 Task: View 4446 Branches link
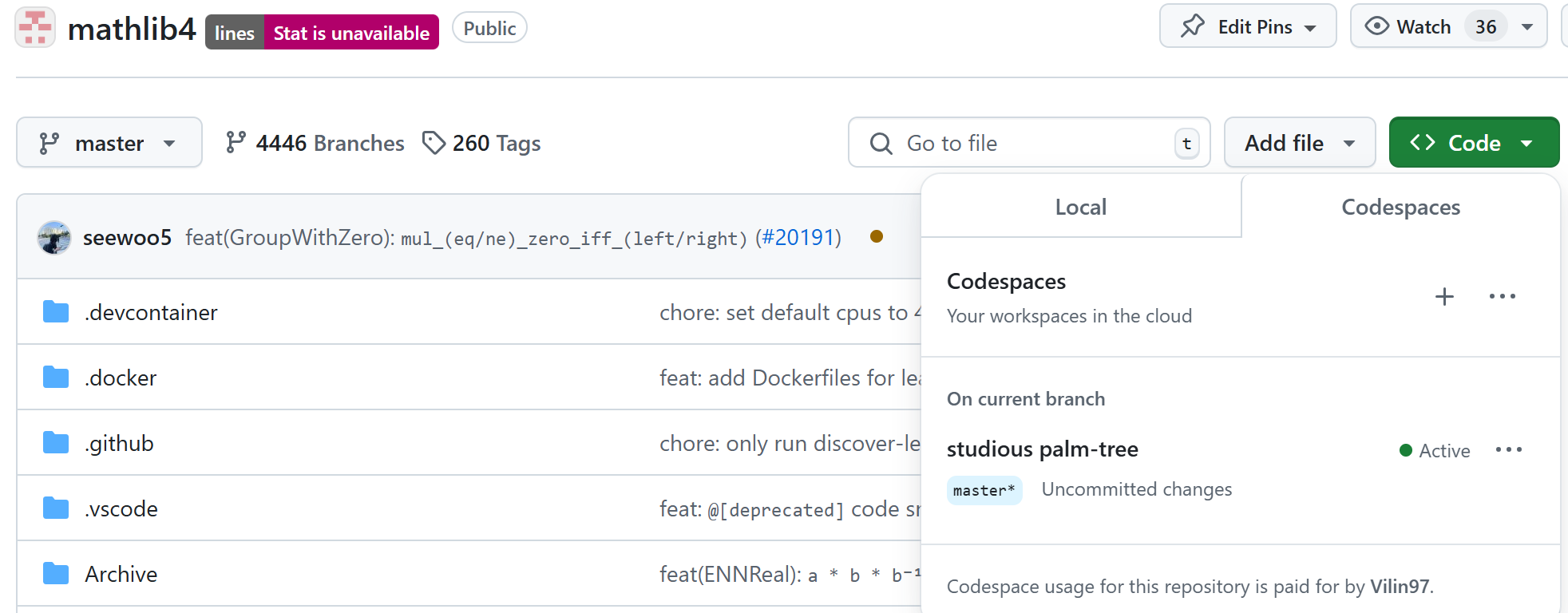315,143
